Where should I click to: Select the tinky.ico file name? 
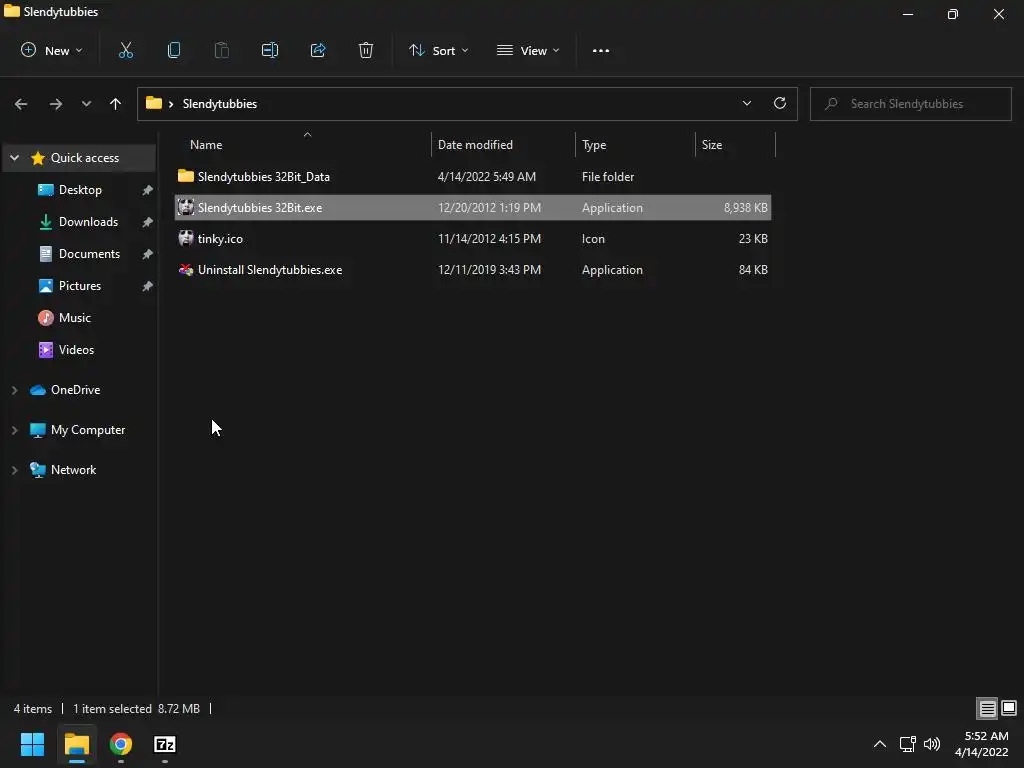[220, 238]
